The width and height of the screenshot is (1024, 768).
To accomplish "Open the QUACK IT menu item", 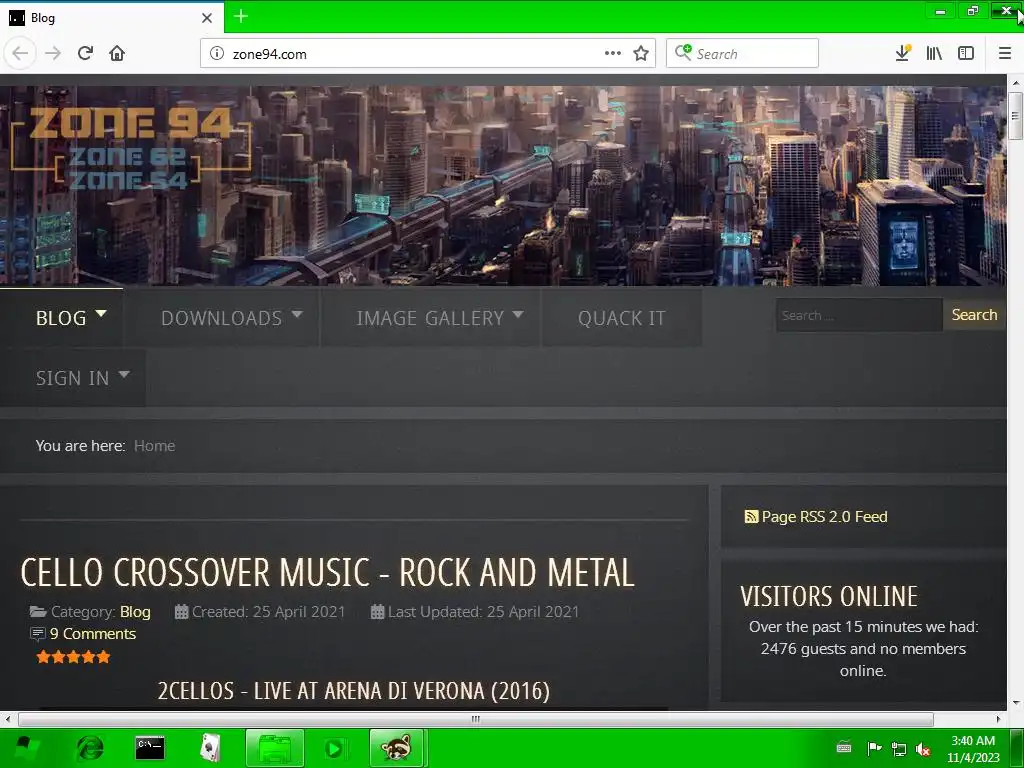I will click(x=622, y=318).
